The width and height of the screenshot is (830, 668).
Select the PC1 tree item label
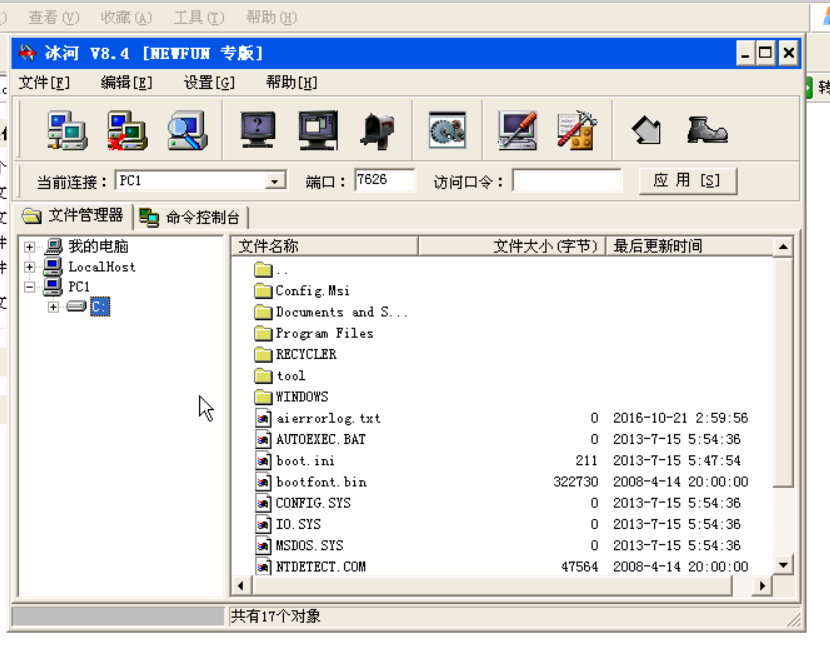[x=79, y=287]
